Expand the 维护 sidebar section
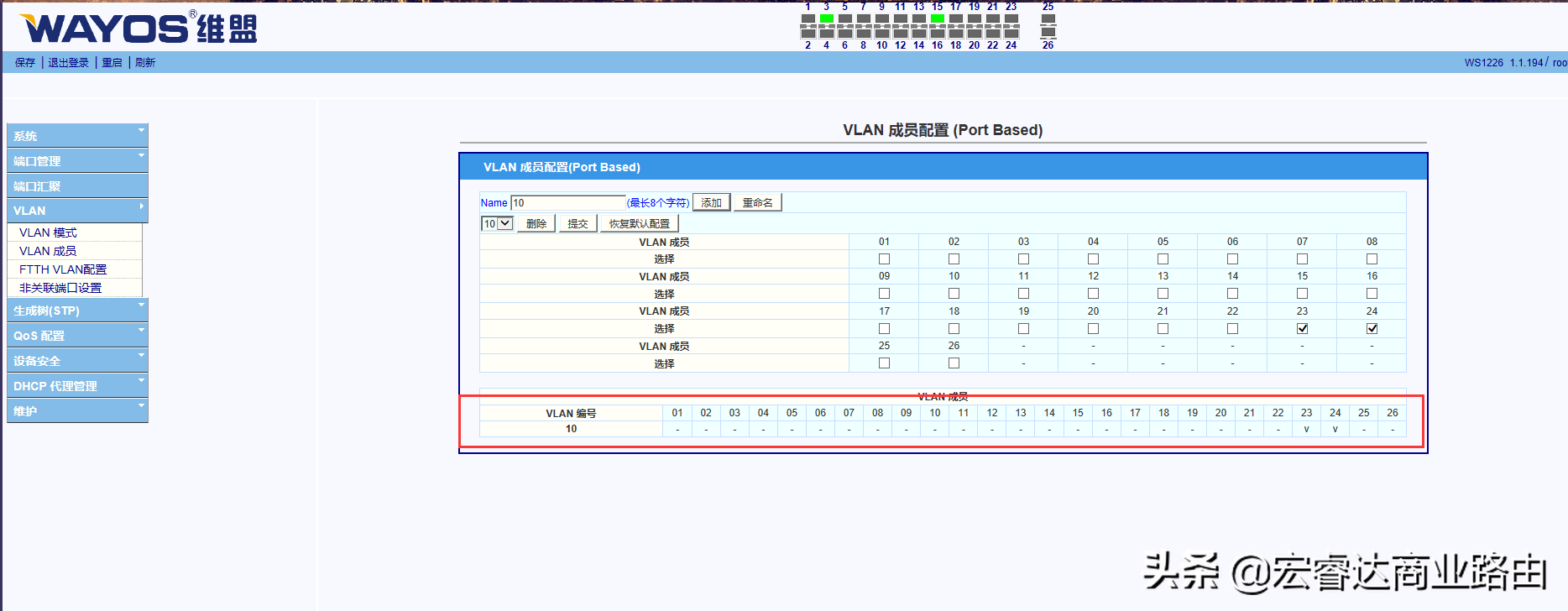1568x611 pixels. [x=77, y=411]
